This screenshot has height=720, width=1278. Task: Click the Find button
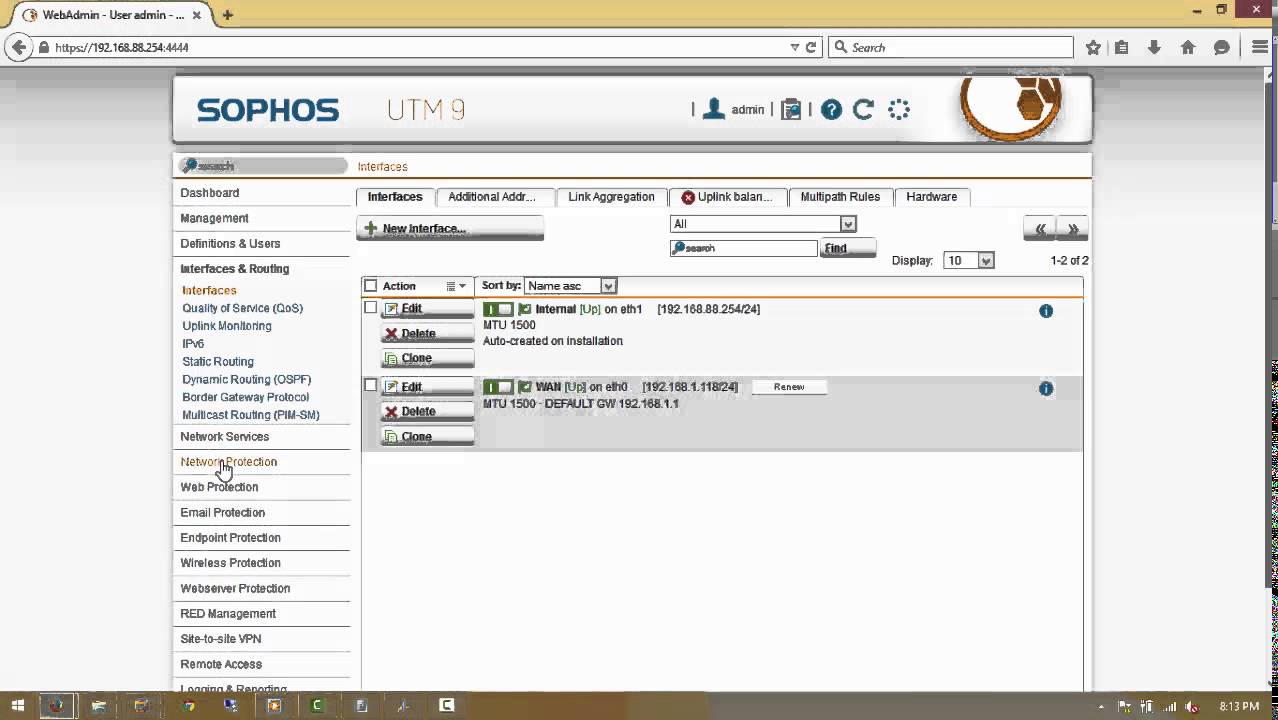pyautogui.click(x=847, y=248)
